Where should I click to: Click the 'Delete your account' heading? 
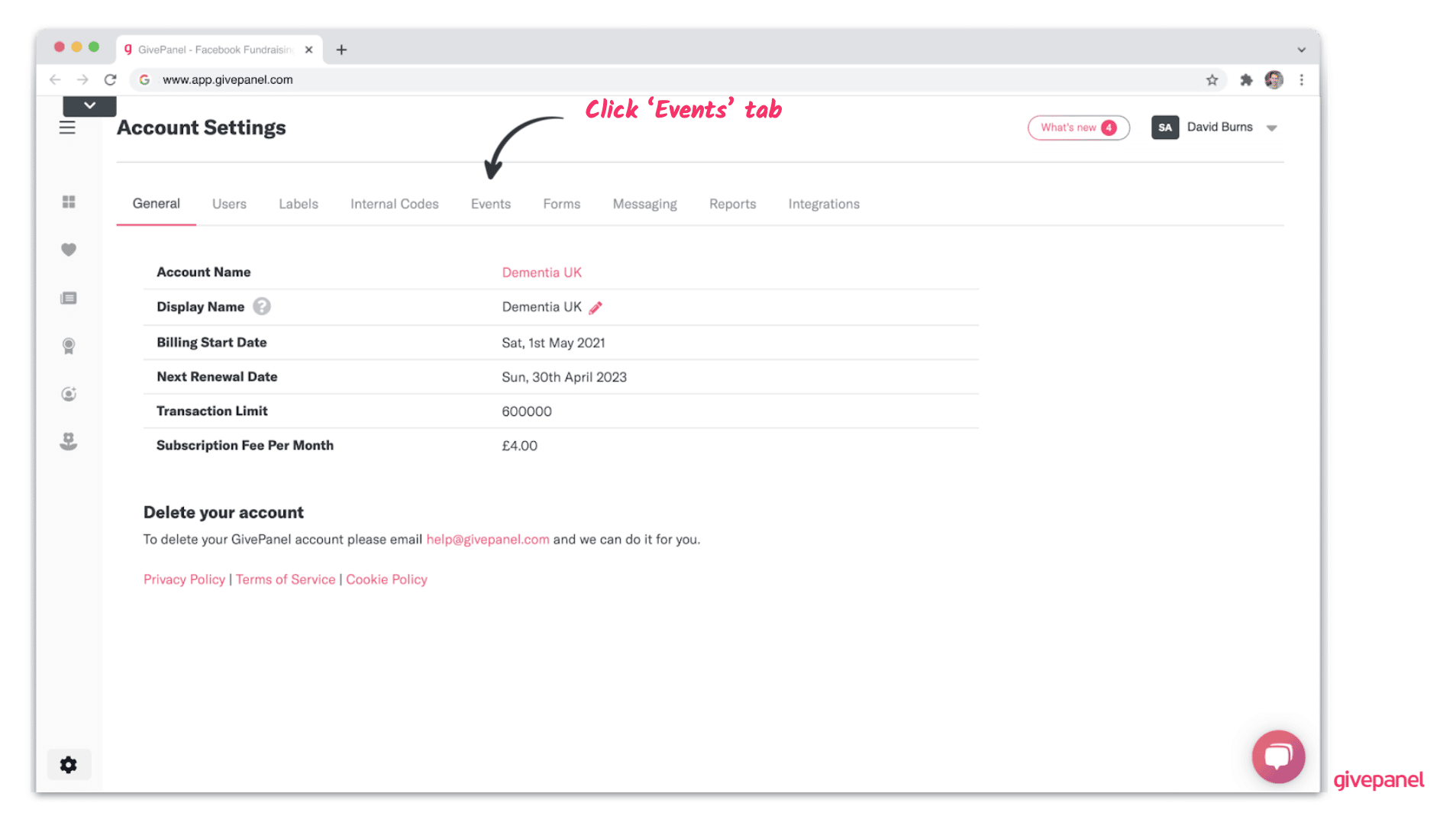(x=223, y=512)
